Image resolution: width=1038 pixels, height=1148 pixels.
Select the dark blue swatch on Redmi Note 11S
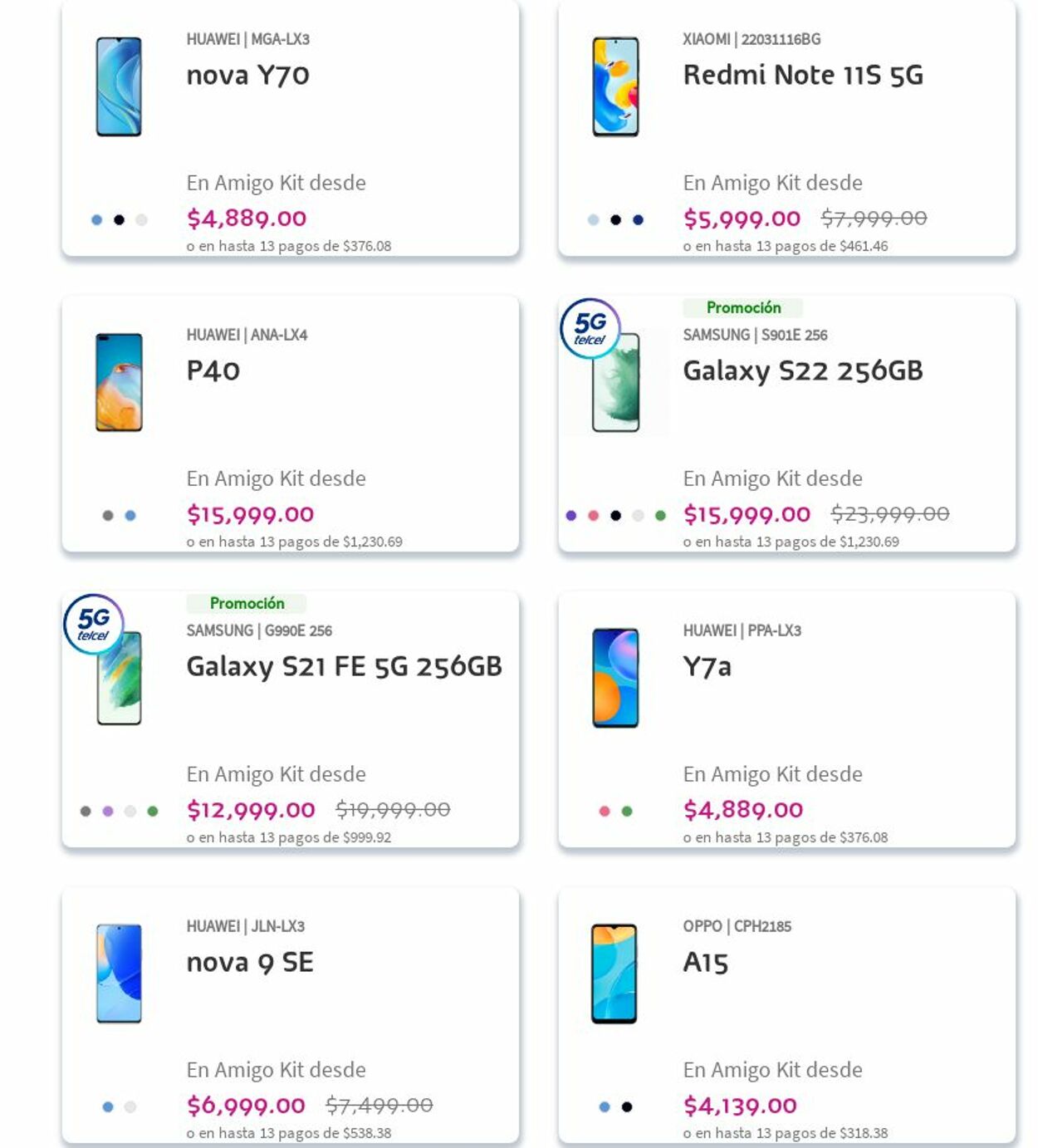(637, 218)
